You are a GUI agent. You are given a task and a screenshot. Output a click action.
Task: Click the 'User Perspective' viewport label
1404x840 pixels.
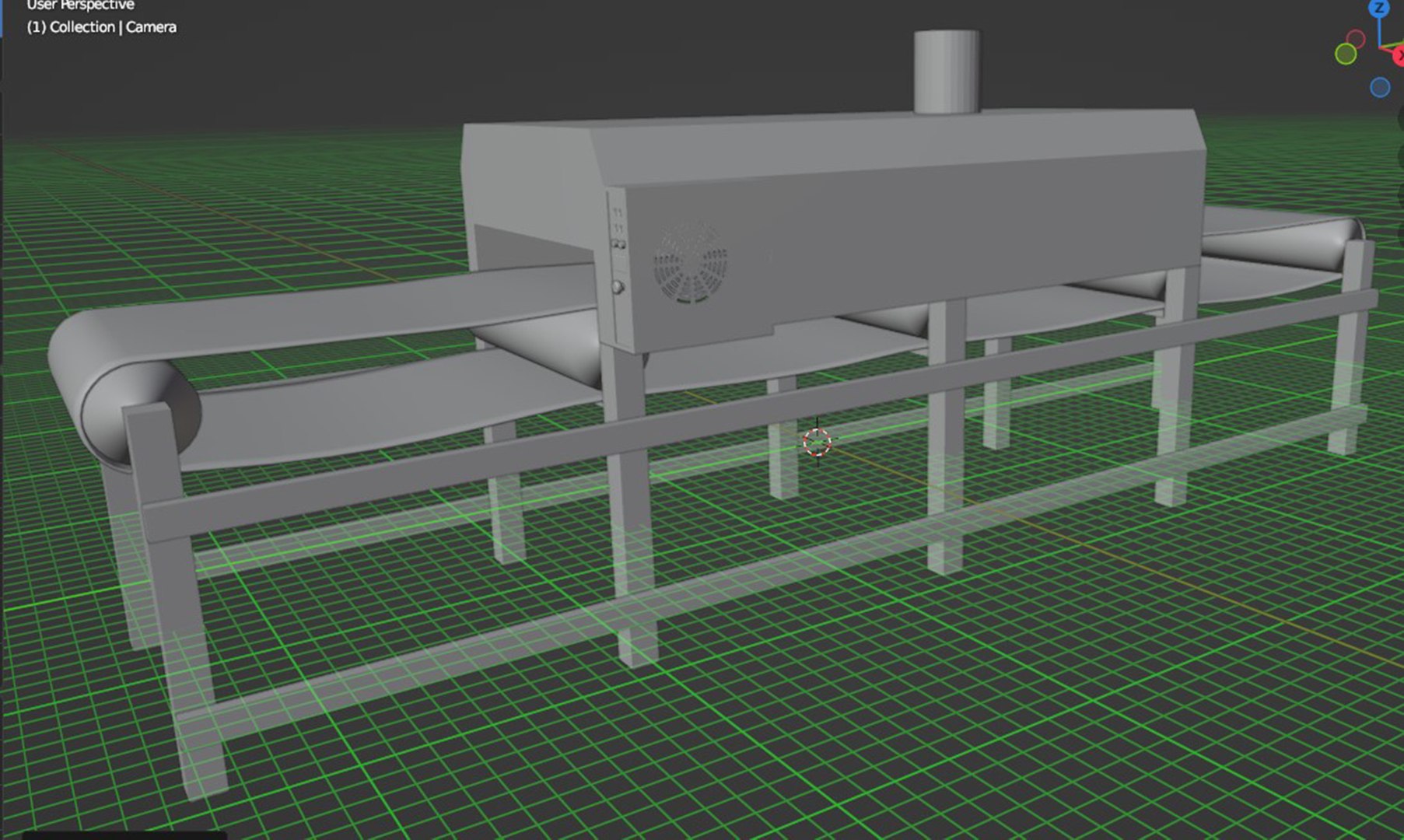(x=80, y=5)
